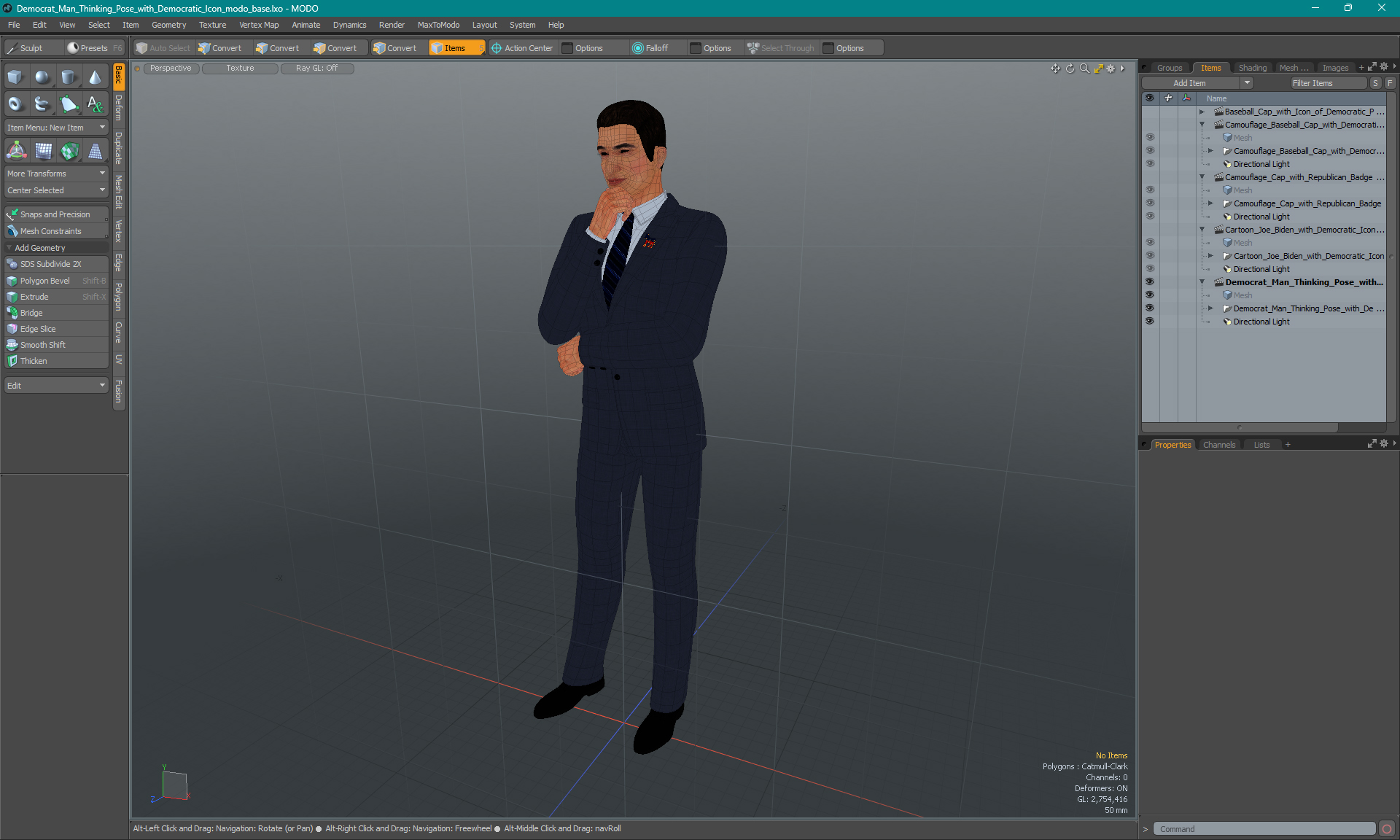Viewport: 1400px width, 840px height.
Task: Click the Sculpt button
Action: [32, 48]
